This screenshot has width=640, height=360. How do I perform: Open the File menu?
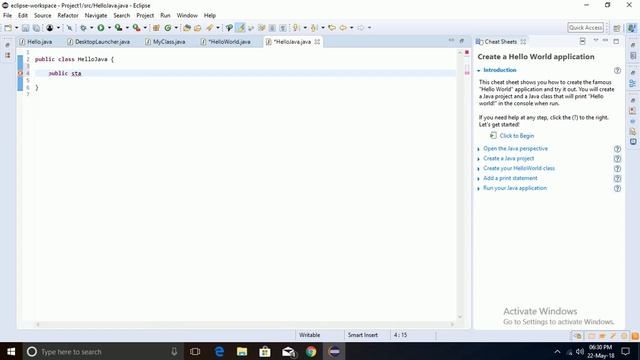coord(7,16)
